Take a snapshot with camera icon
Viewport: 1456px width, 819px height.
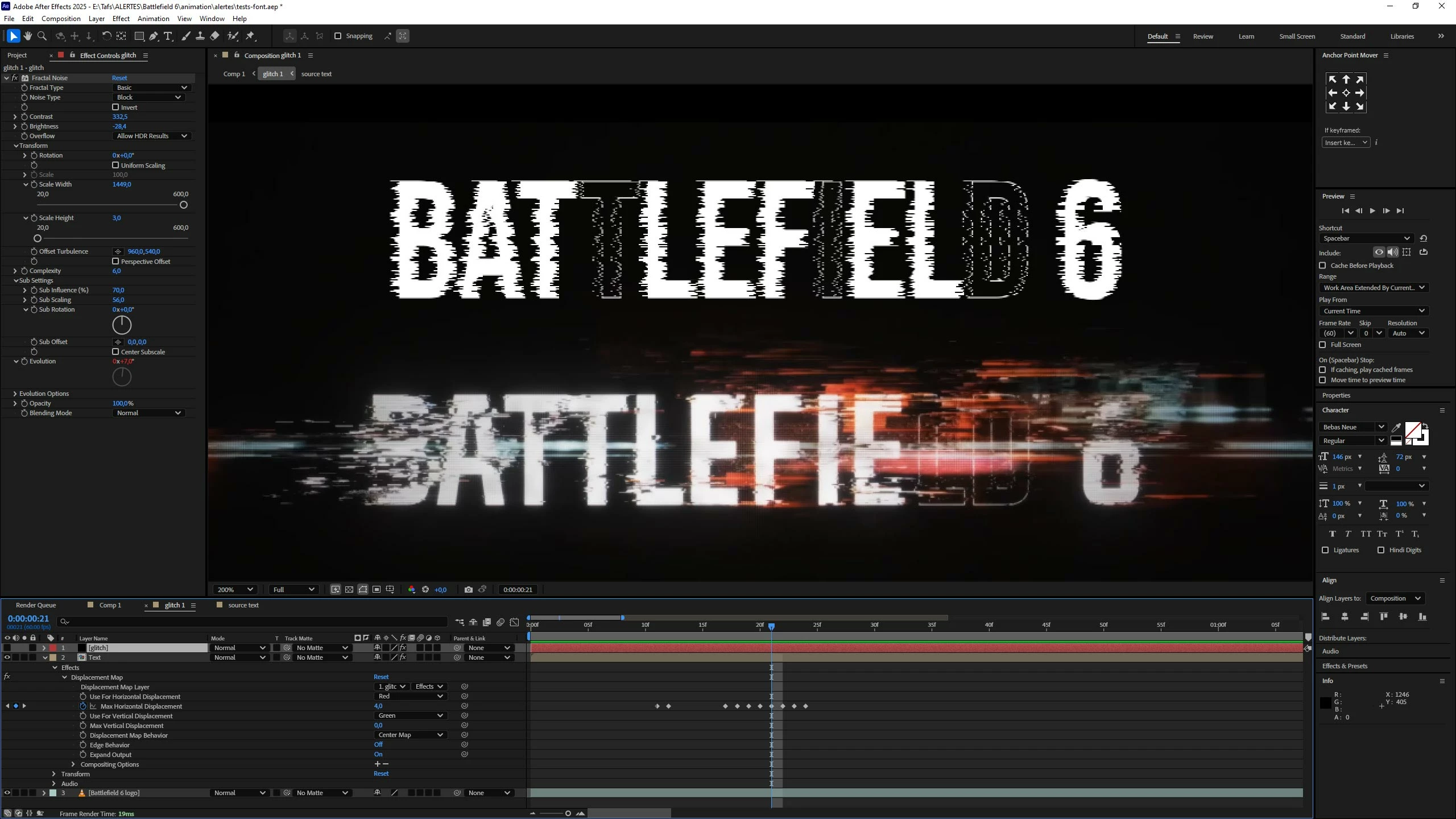click(468, 590)
